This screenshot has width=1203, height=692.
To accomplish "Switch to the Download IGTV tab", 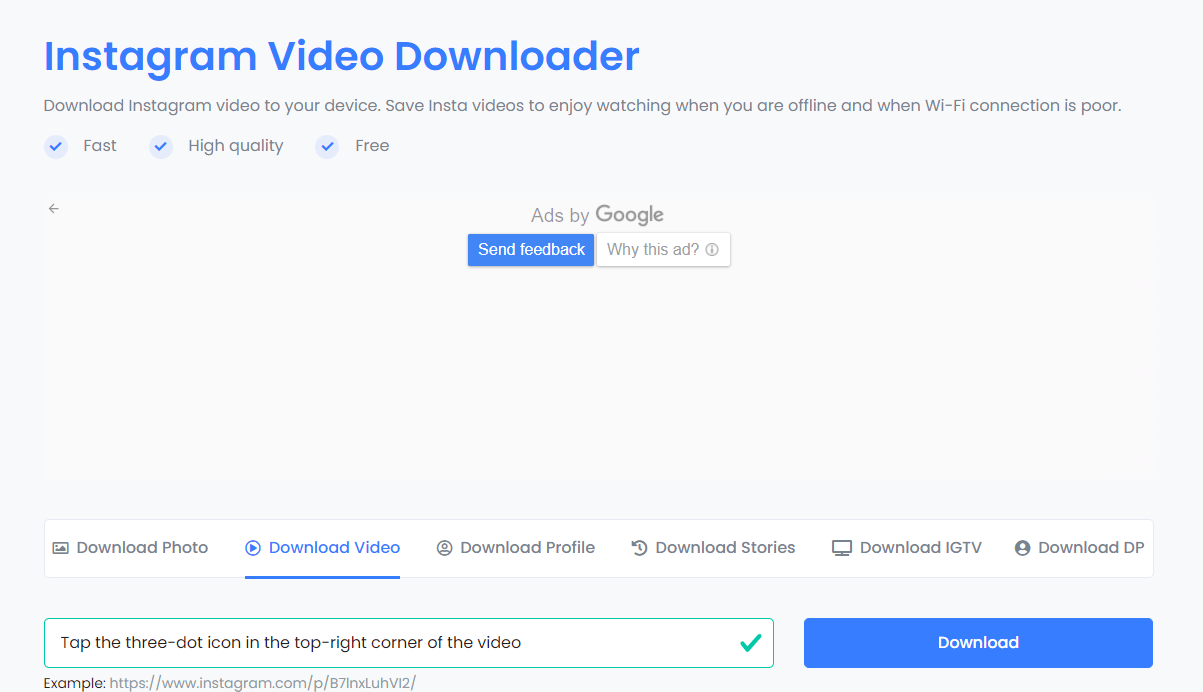I will pos(907,548).
